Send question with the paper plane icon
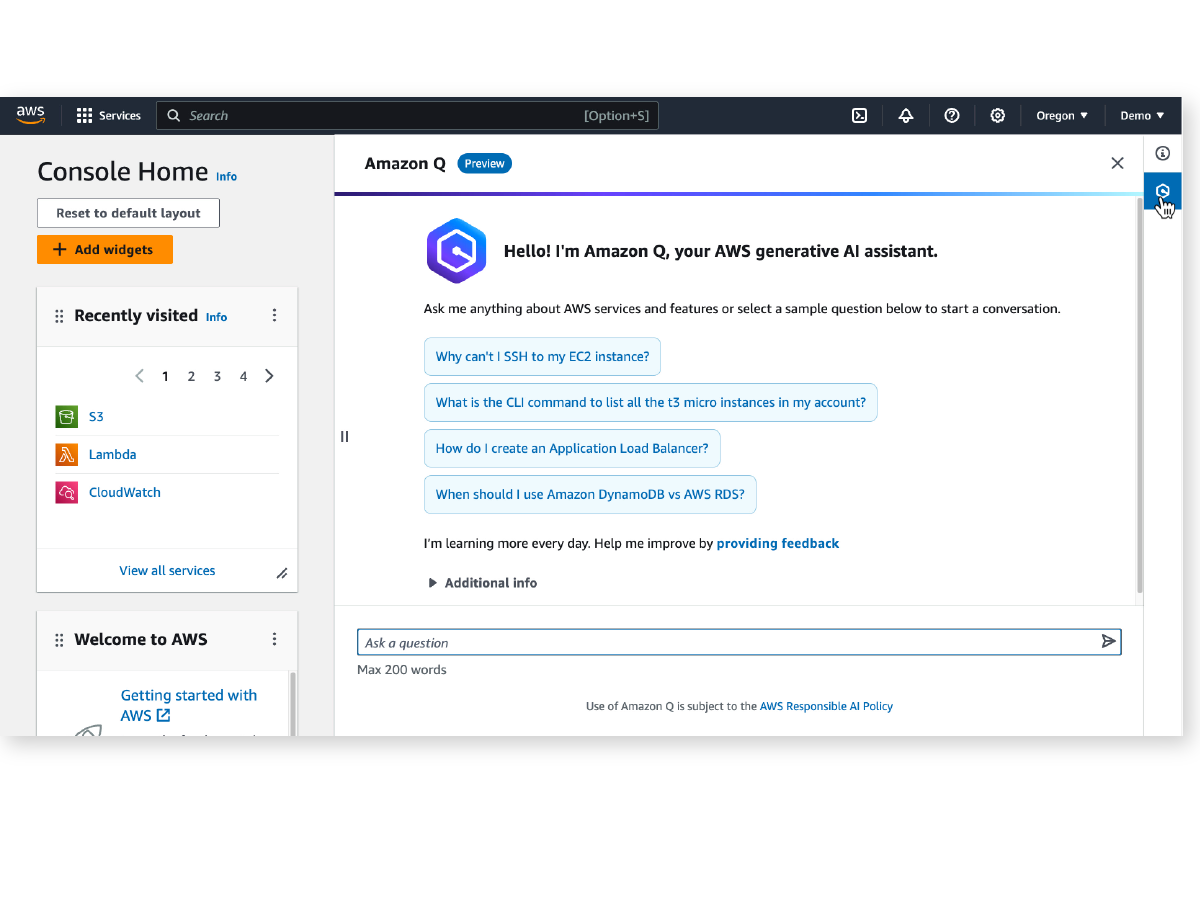1200x900 pixels. [x=1108, y=641]
